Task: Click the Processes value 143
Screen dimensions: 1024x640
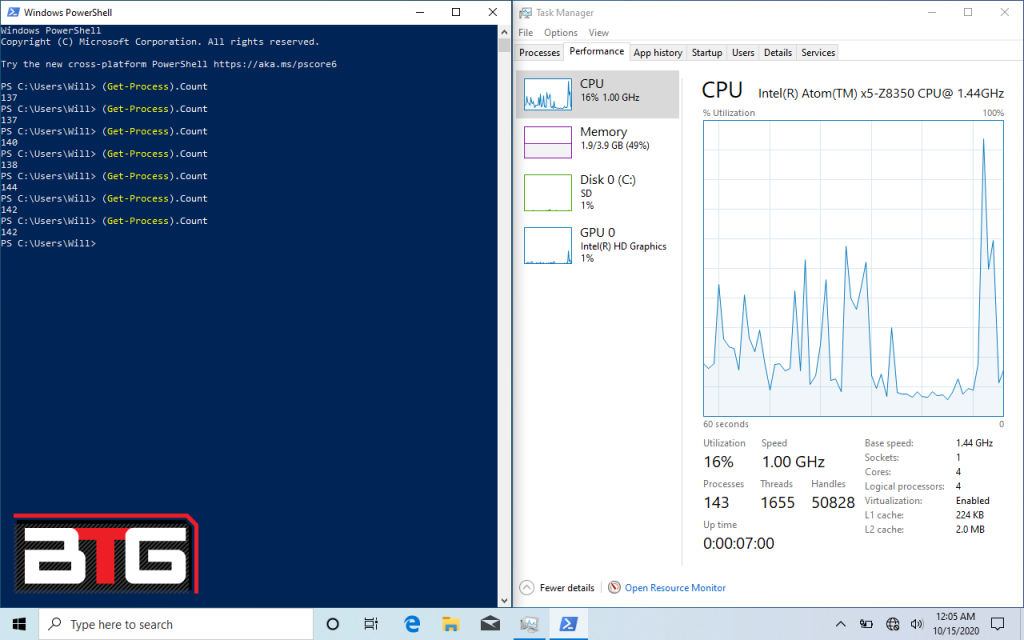Action: point(716,503)
